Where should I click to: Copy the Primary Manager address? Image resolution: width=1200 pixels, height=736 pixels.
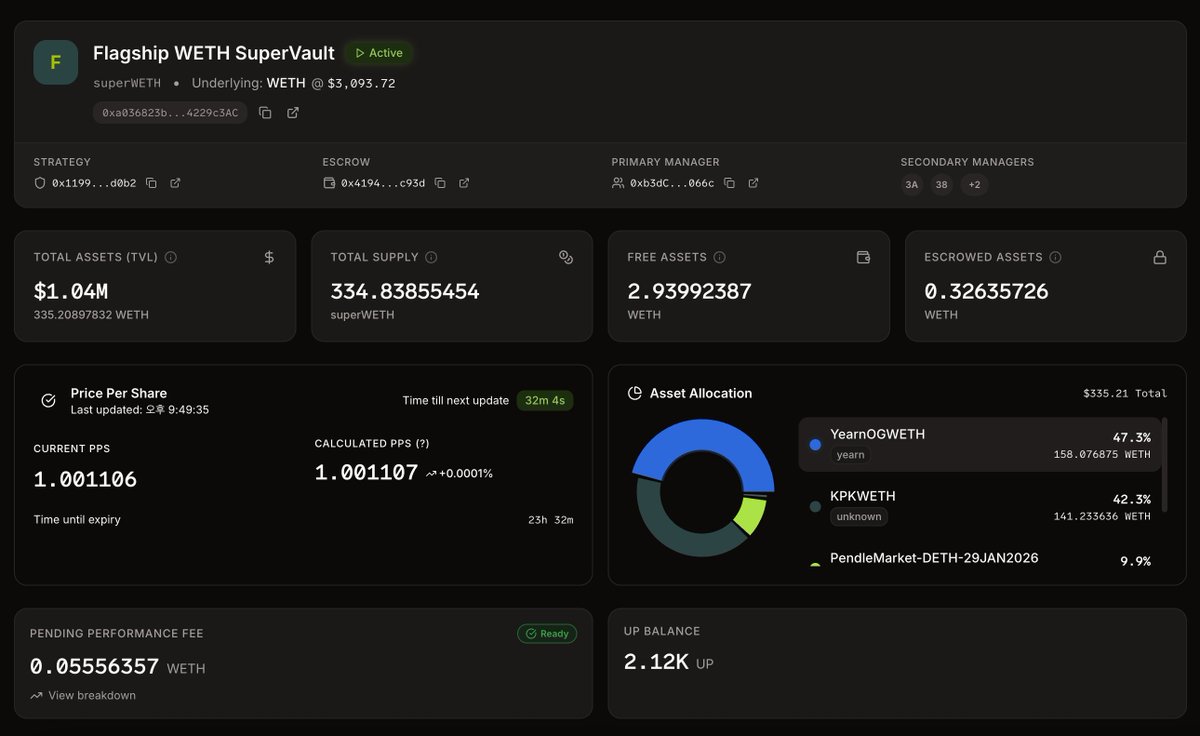pos(729,184)
